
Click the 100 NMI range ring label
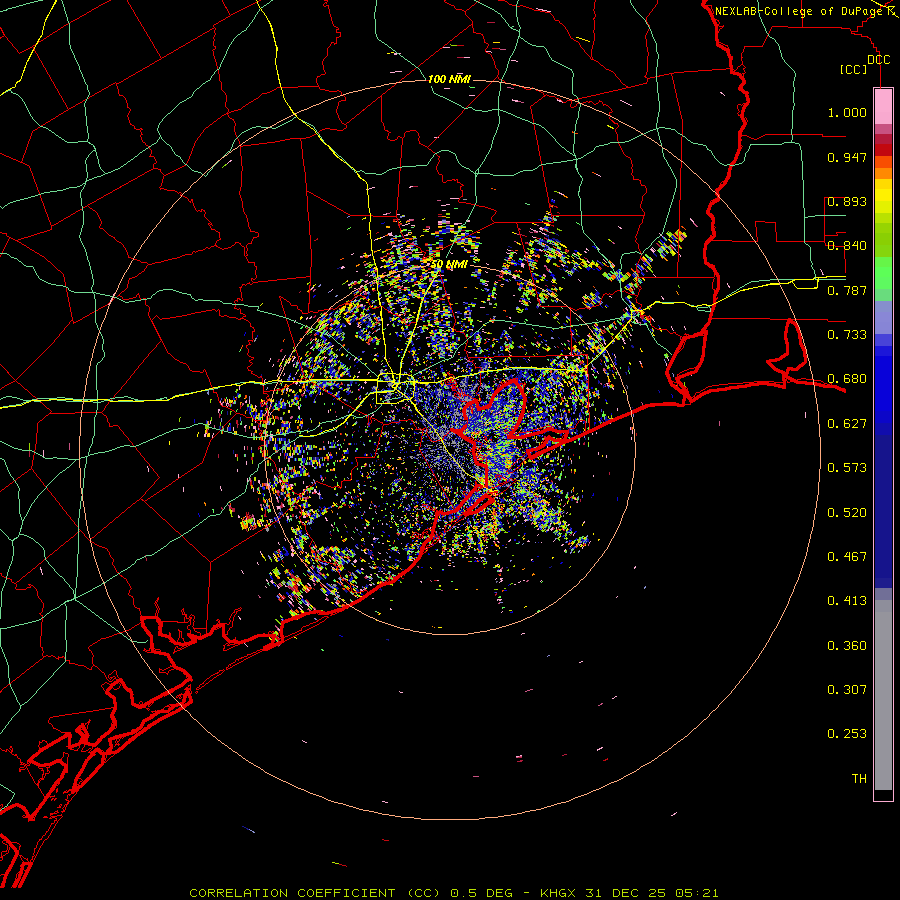[449, 79]
